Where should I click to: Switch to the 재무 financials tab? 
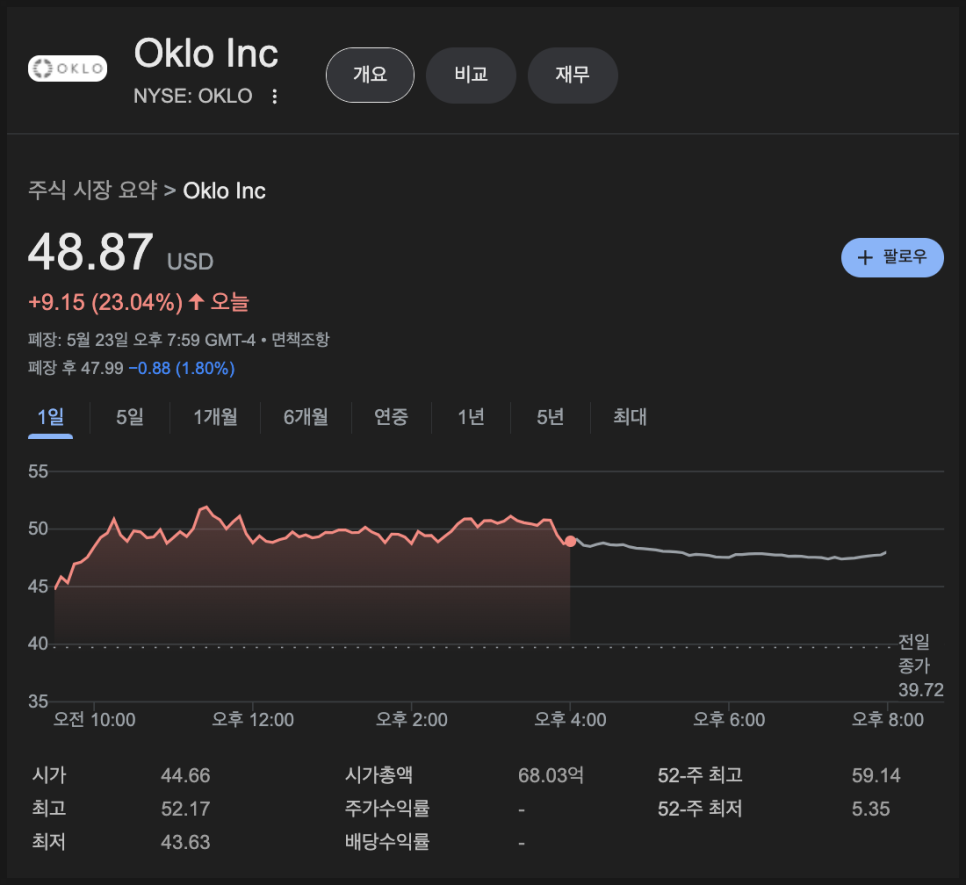(572, 75)
